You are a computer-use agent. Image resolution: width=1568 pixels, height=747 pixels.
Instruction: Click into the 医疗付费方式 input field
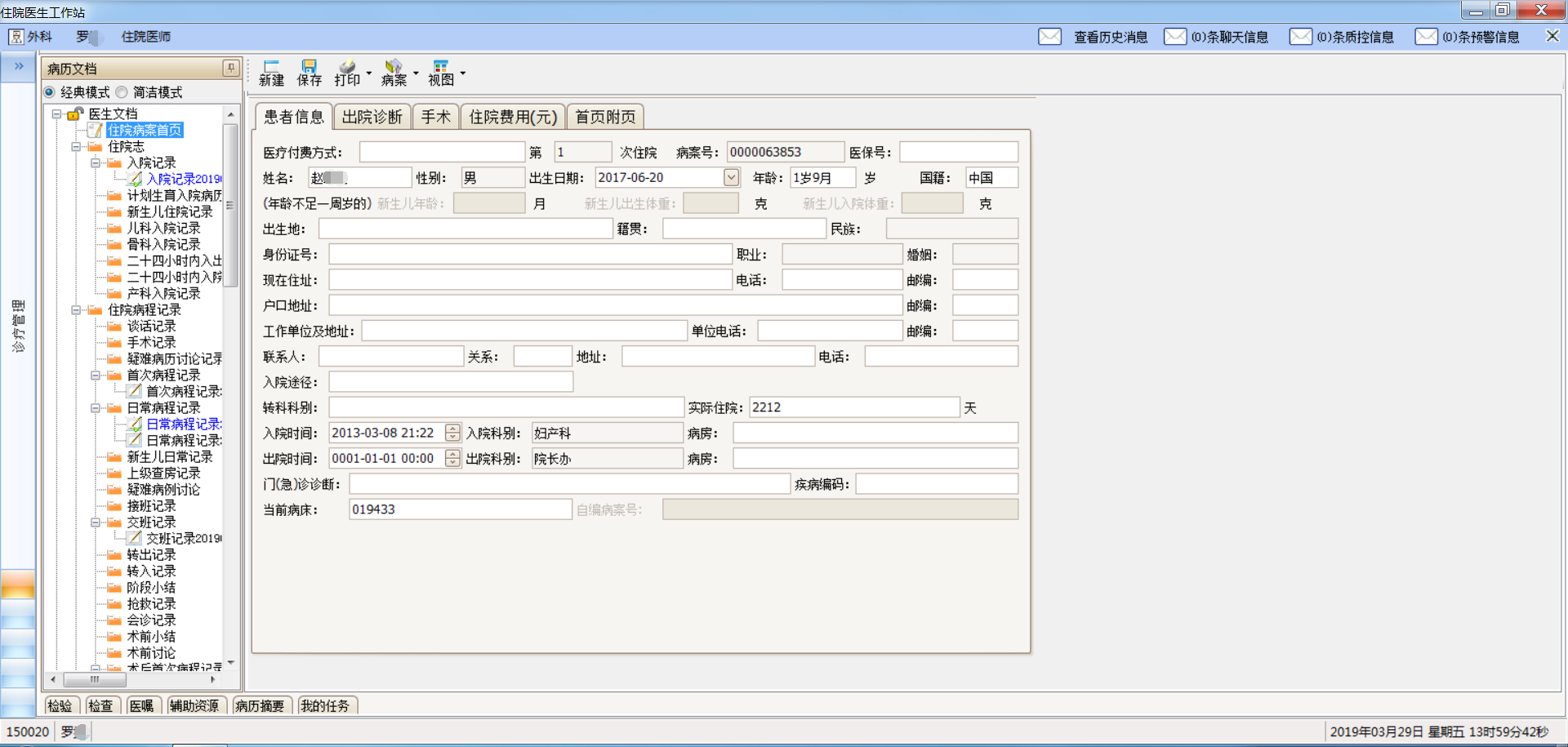tap(442, 152)
